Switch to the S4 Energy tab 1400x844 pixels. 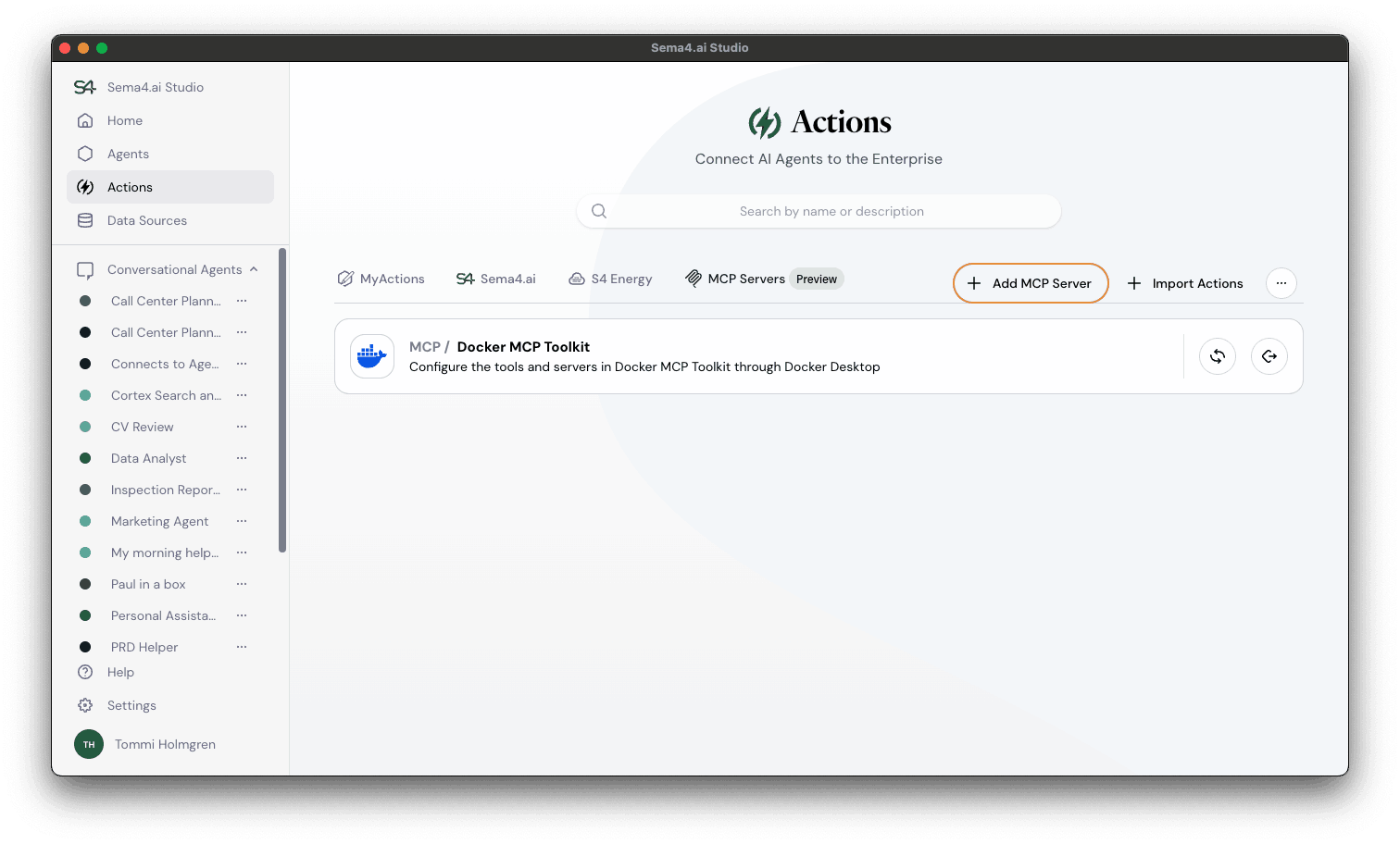tap(610, 279)
